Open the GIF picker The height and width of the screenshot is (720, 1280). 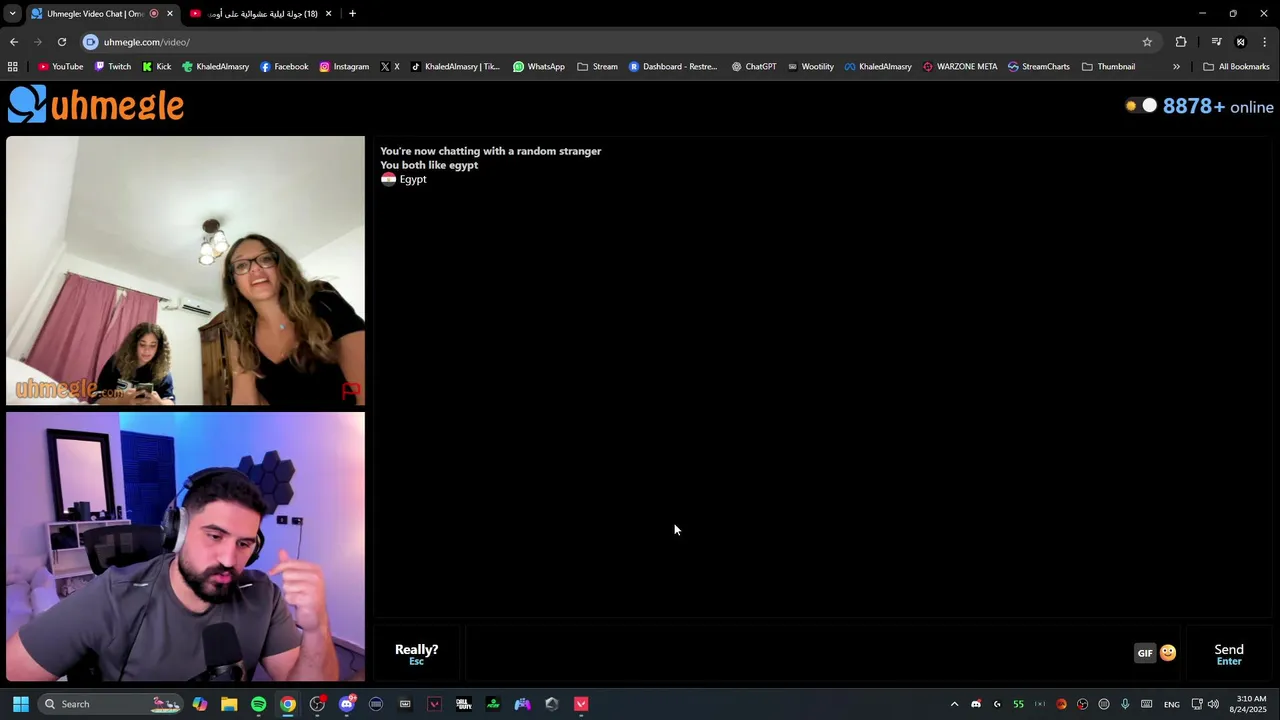1145,653
